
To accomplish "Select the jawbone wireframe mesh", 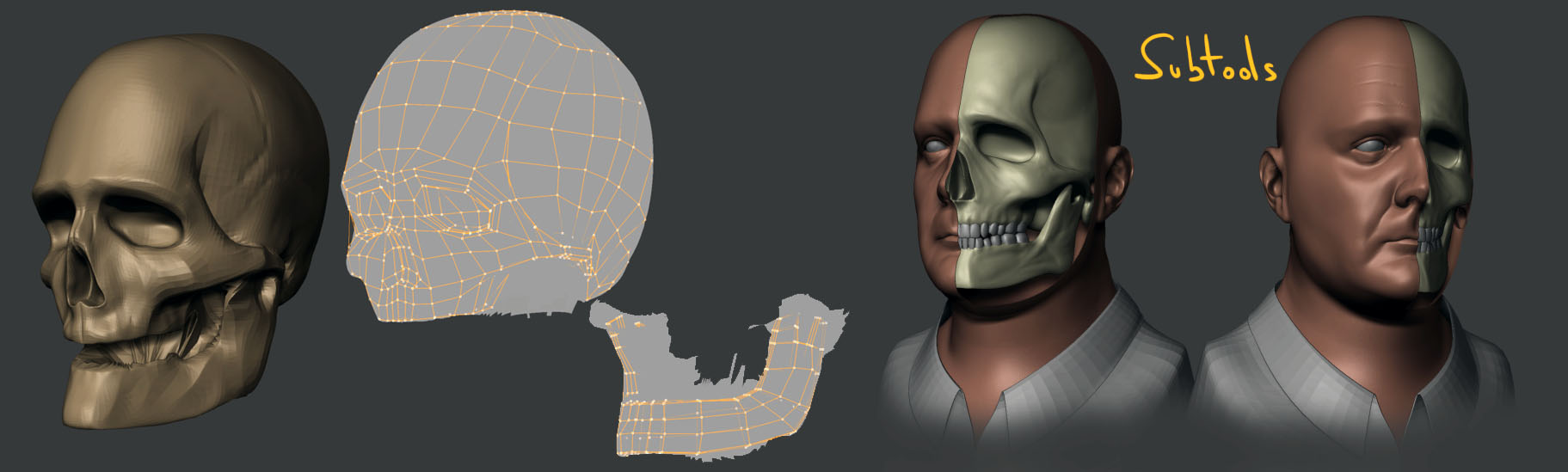I will (719, 378).
